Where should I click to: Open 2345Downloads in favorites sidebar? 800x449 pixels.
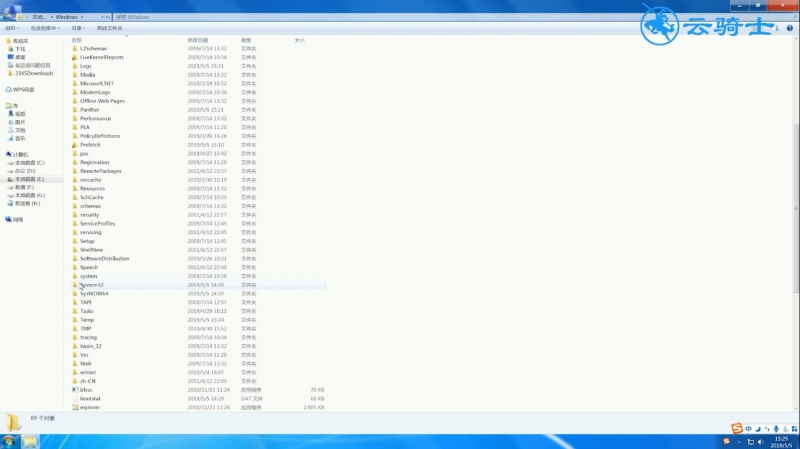pos(31,73)
